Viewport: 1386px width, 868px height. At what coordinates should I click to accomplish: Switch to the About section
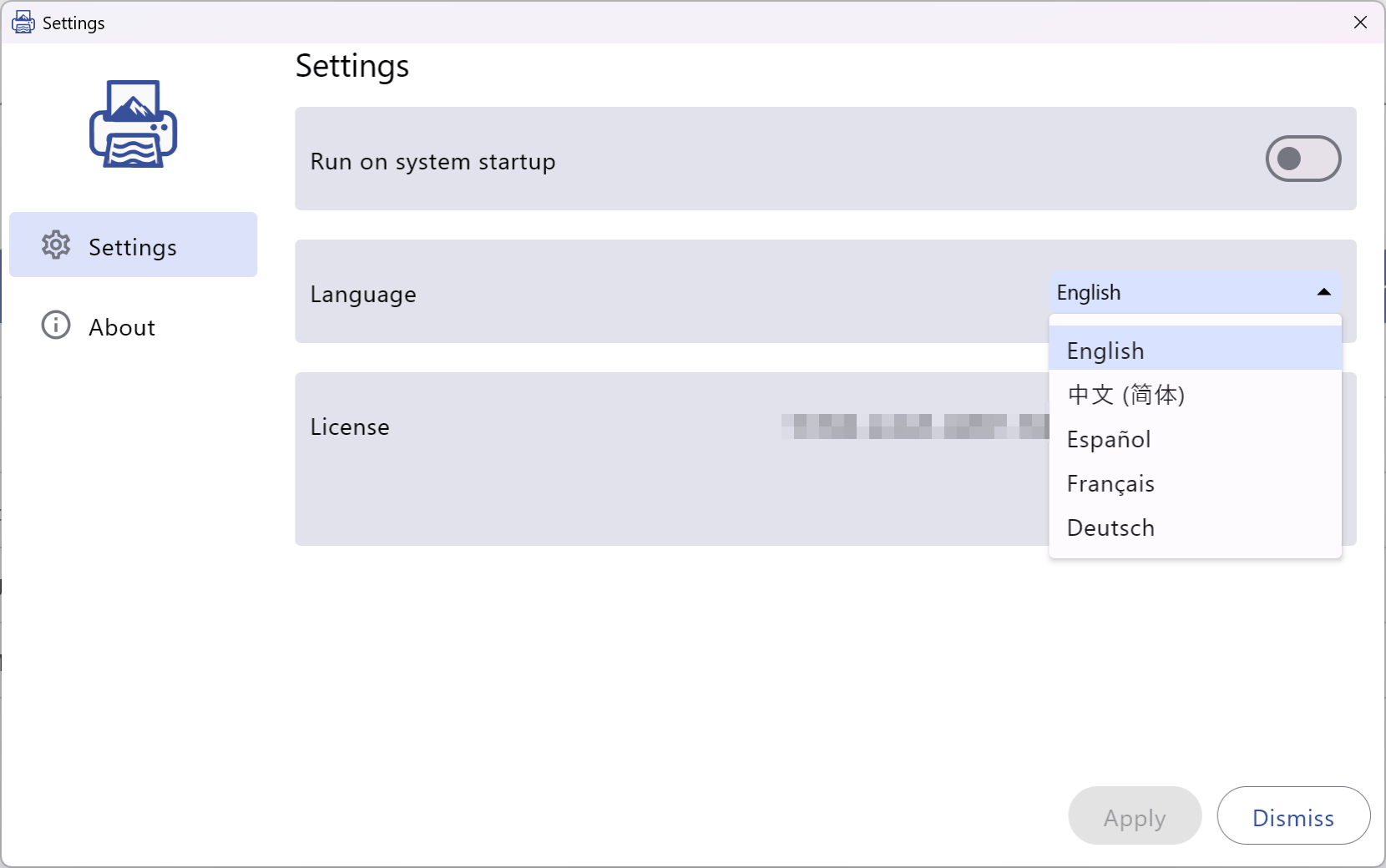pos(122,325)
